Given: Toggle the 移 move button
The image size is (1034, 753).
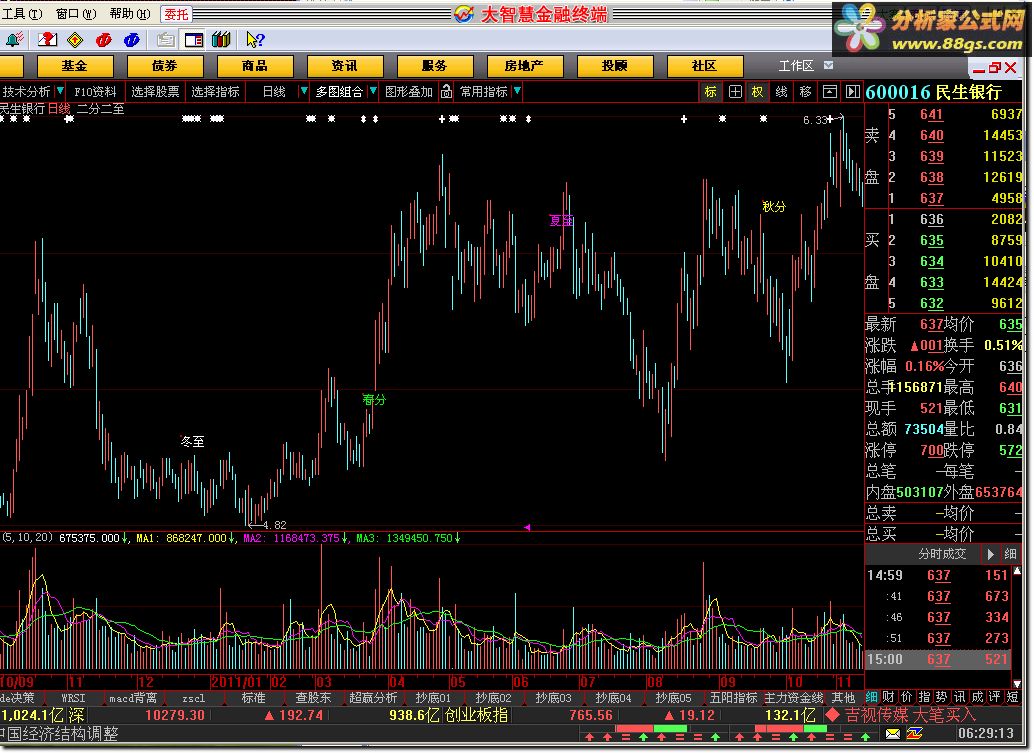Looking at the screenshot, I should [x=805, y=92].
